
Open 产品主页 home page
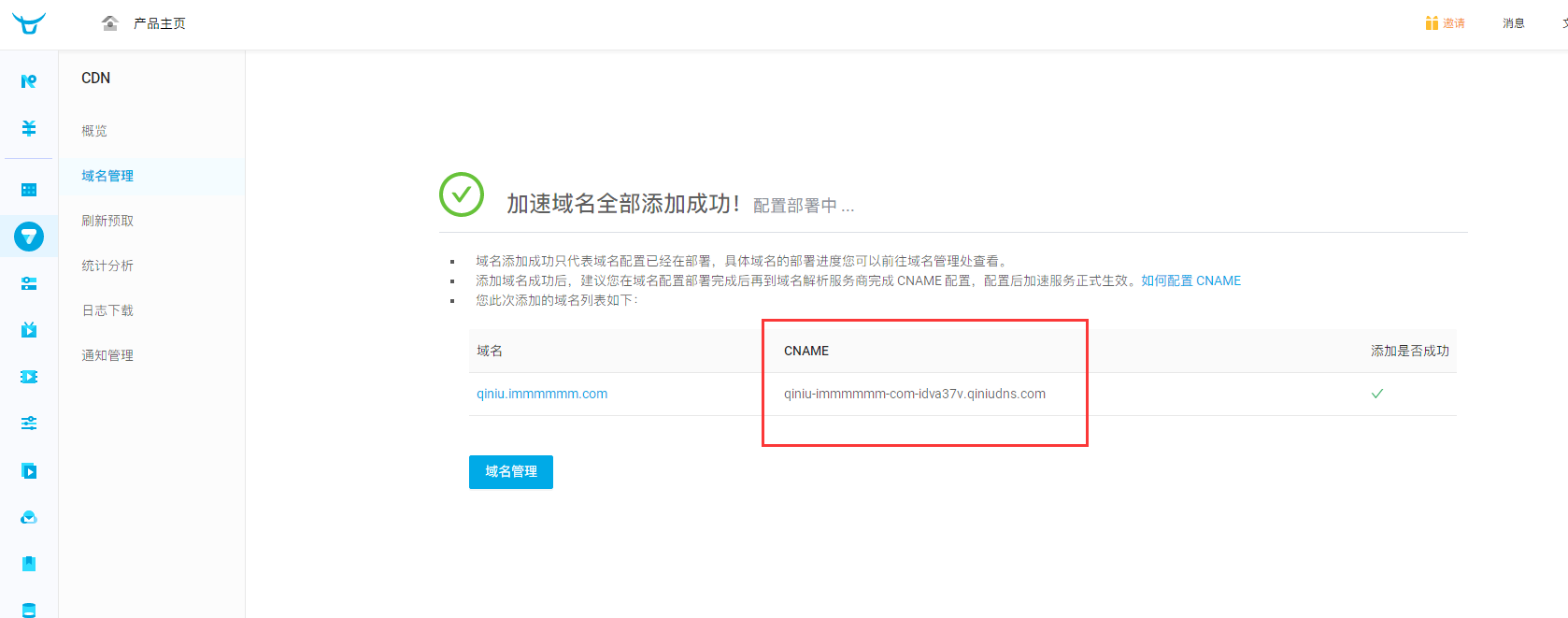click(x=159, y=23)
